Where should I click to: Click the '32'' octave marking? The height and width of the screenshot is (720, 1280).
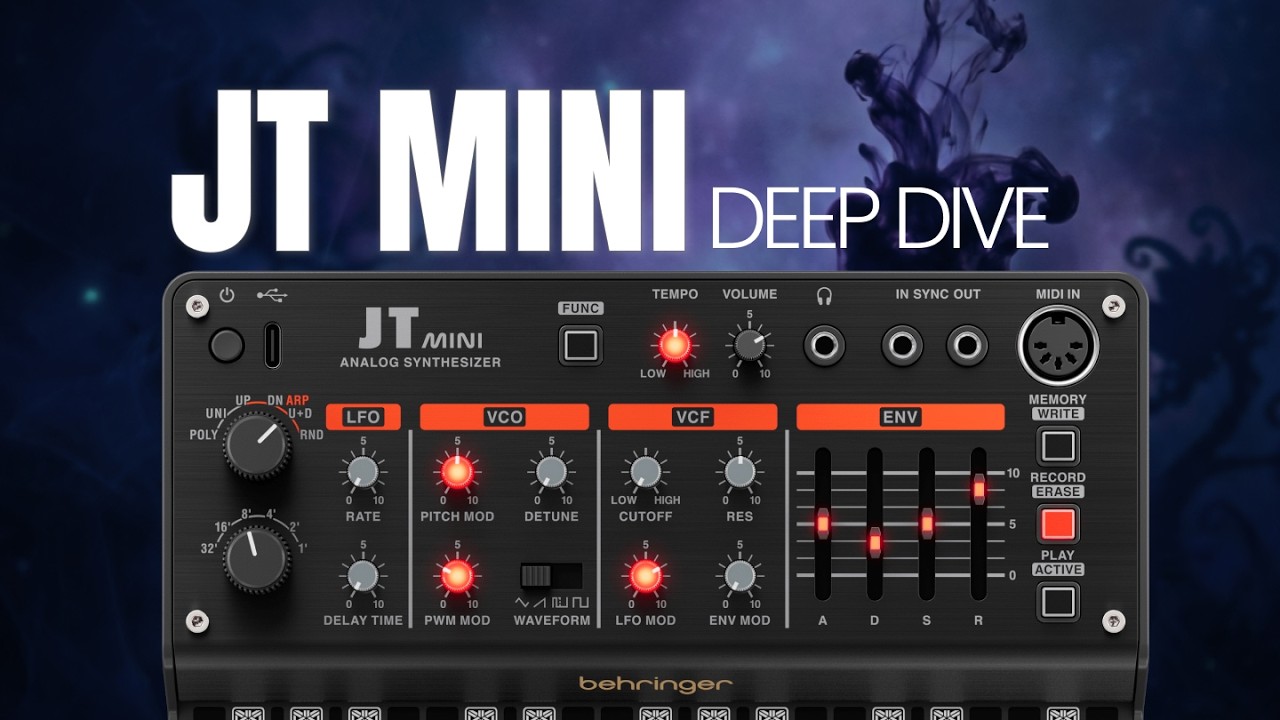coord(209,548)
